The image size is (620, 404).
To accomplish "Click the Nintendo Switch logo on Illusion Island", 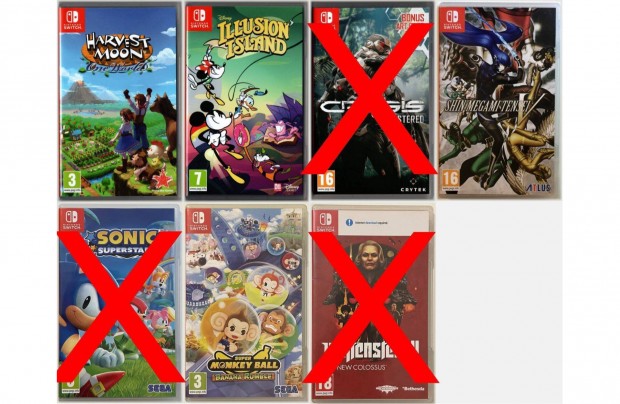I will click(199, 19).
